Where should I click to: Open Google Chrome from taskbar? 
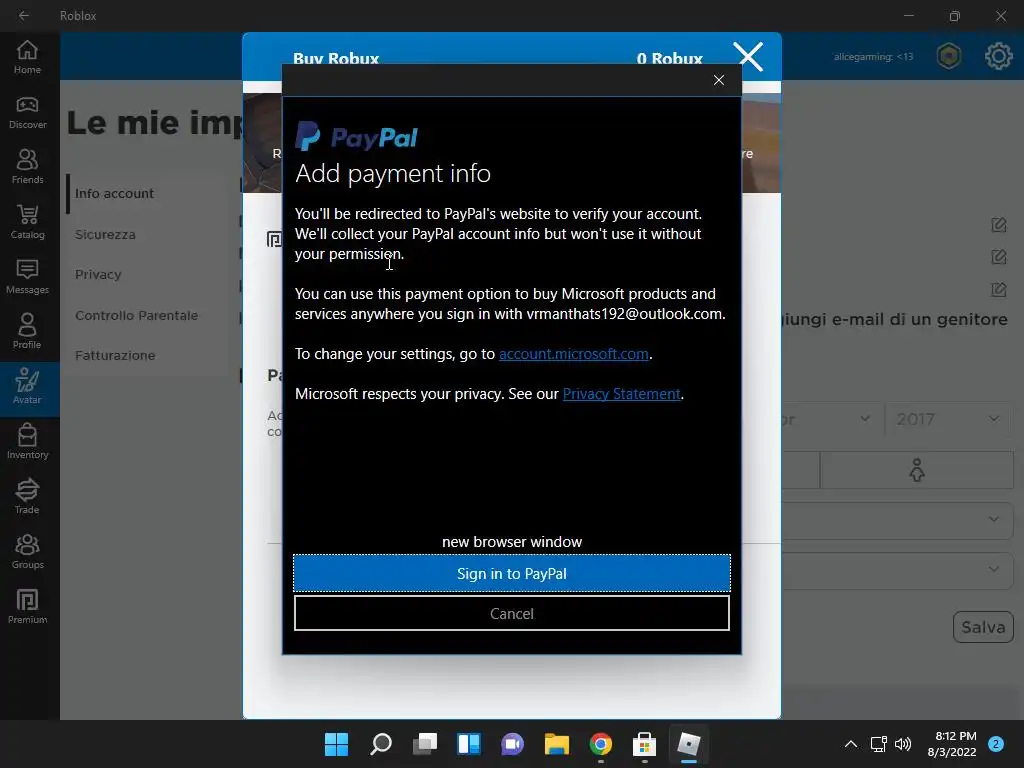[601, 744]
